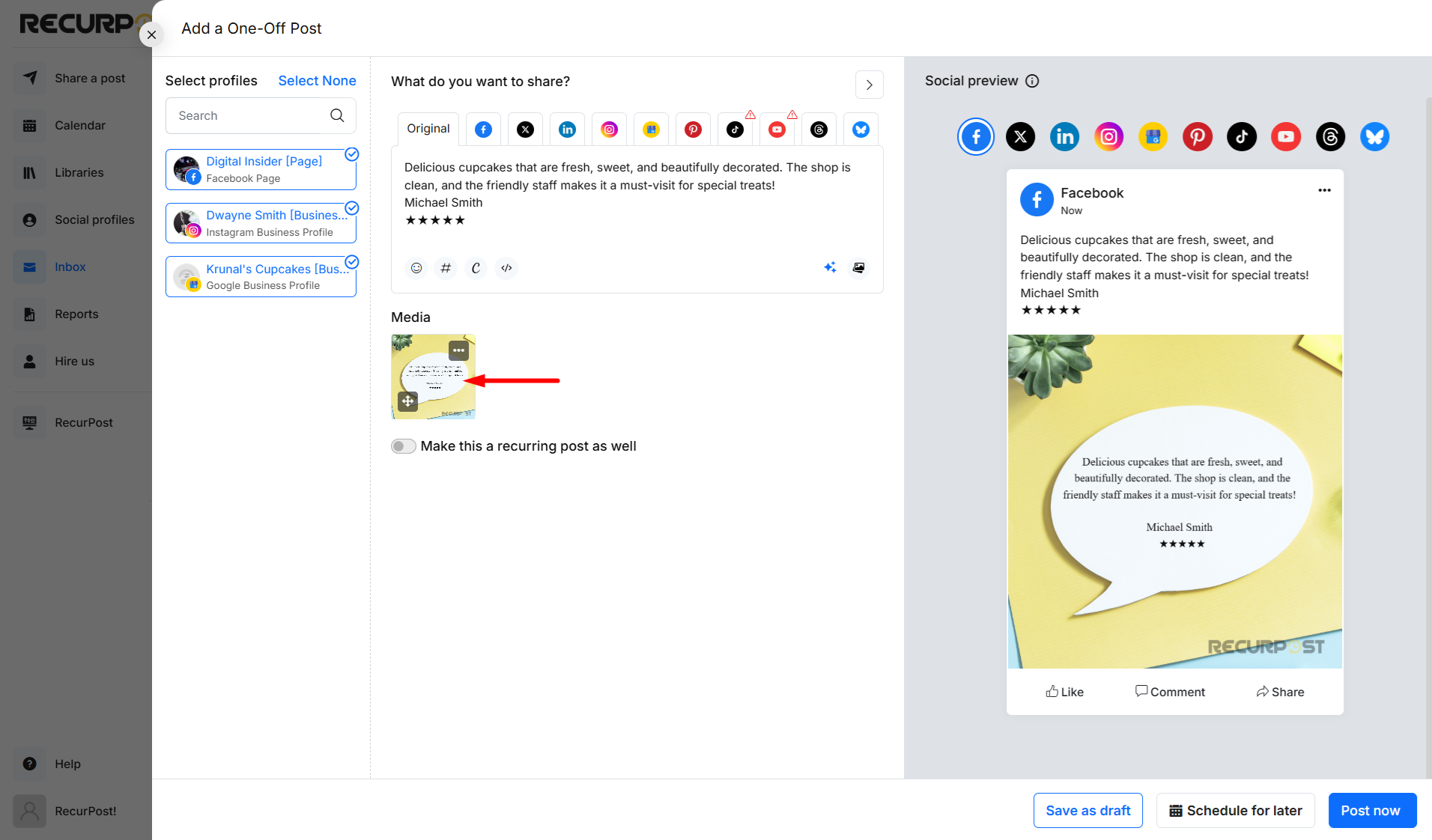The width and height of the screenshot is (1432, 840).
Task: Show the TikTok social preview
Action: point(1242,137)
